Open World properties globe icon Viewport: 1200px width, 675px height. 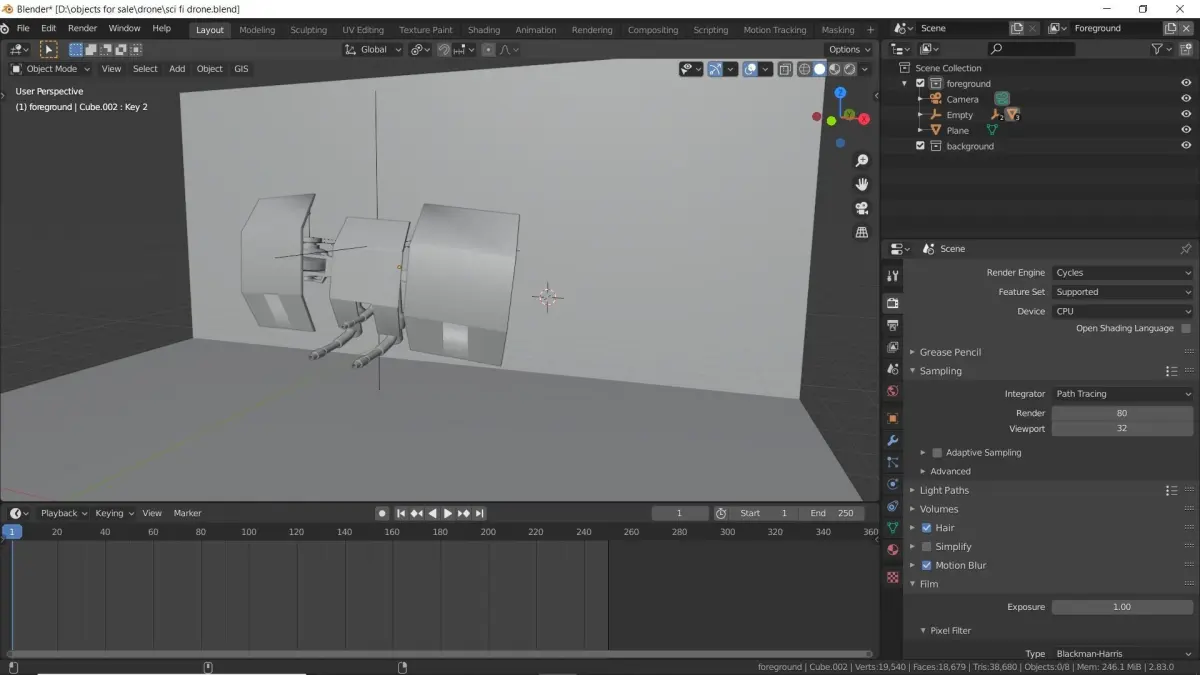(893, 391)
